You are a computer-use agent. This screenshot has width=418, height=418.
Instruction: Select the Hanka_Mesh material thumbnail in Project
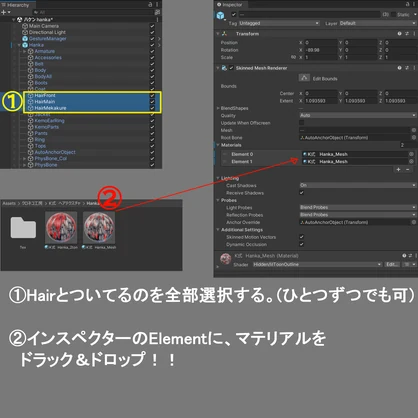tap(99, 228)
